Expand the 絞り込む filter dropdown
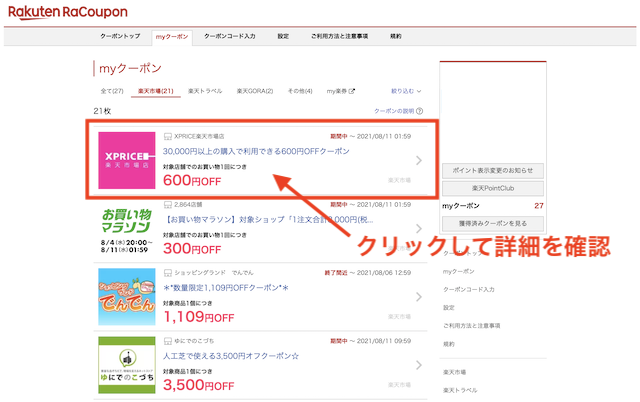The width and height of the screenshot is (640, 402). tap(406, 91)
